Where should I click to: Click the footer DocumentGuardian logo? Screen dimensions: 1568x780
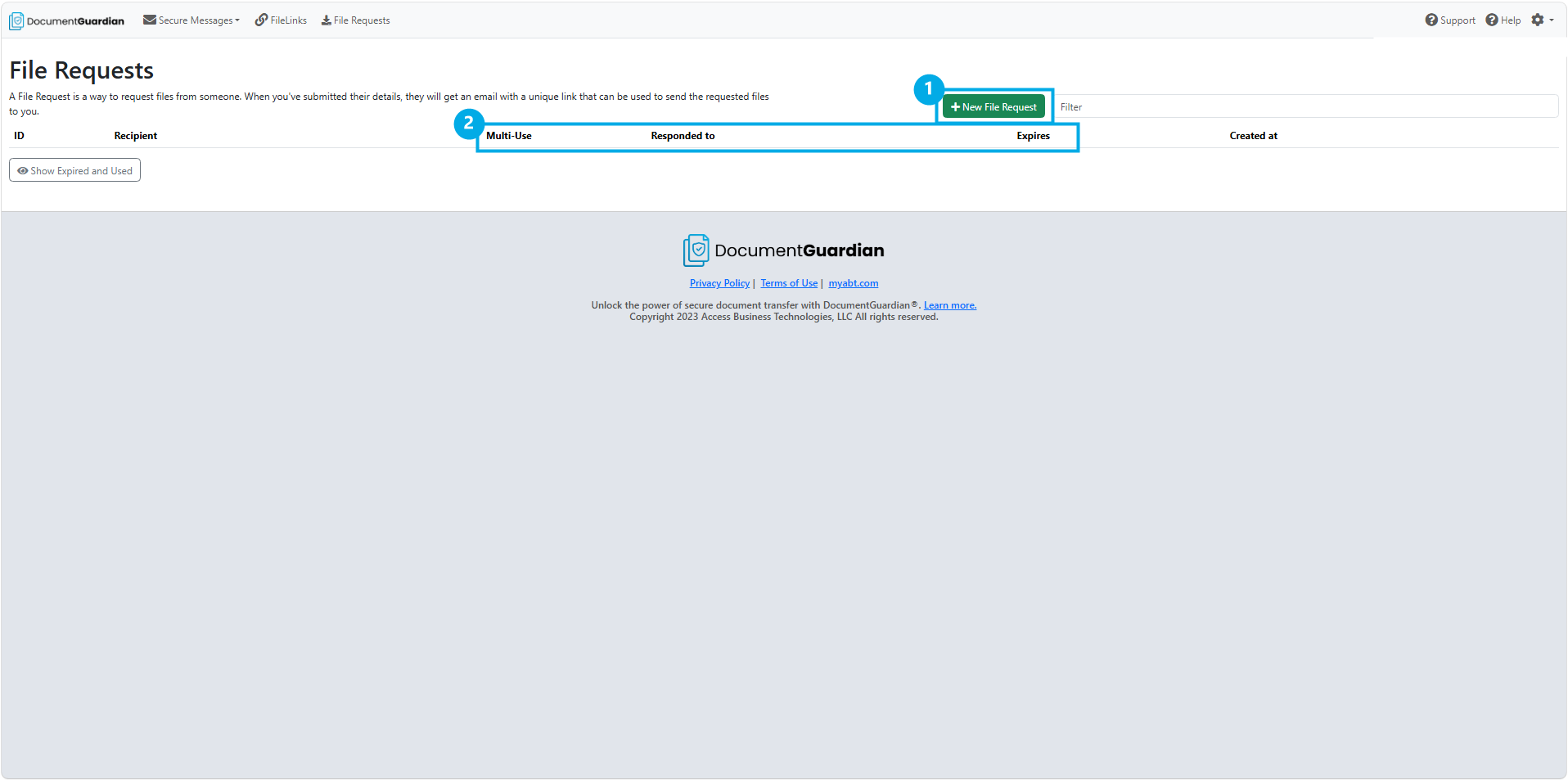point(783,250)
